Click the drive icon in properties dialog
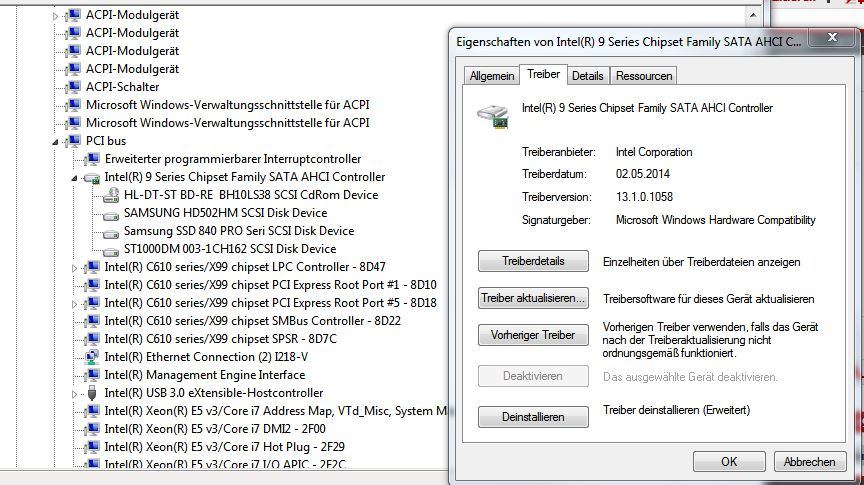The image size is (864, 485). (493, 116)
